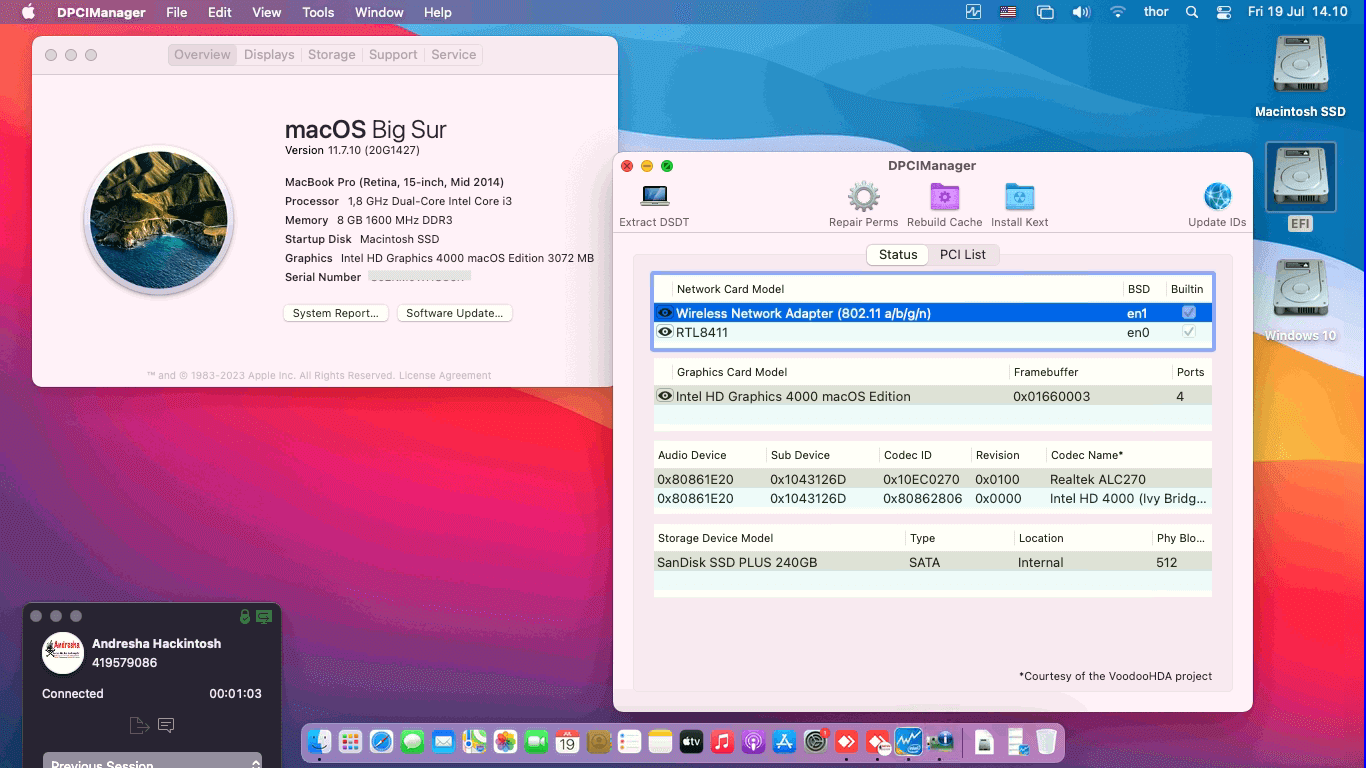
Task: Open the Tools menu
Action: [317, 12]
